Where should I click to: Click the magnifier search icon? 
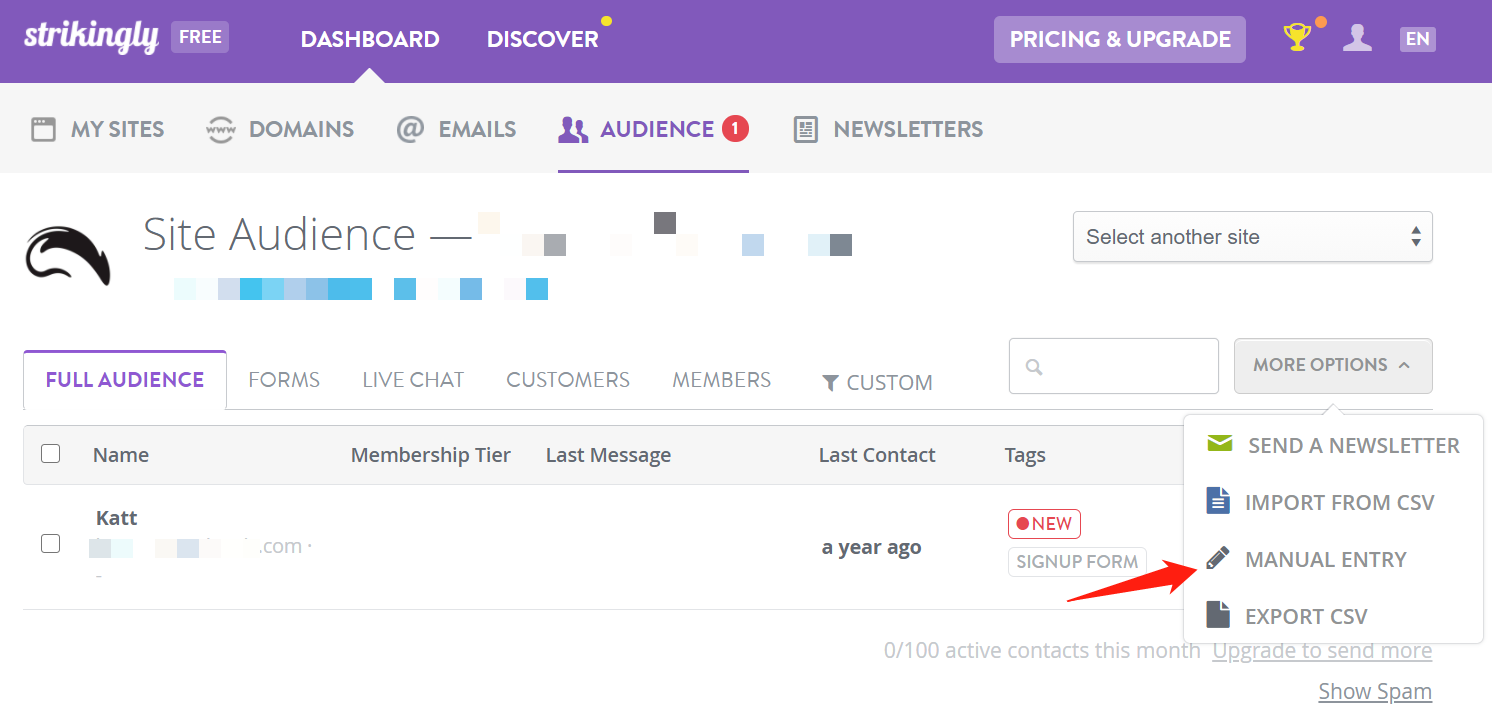point(1034,367)
